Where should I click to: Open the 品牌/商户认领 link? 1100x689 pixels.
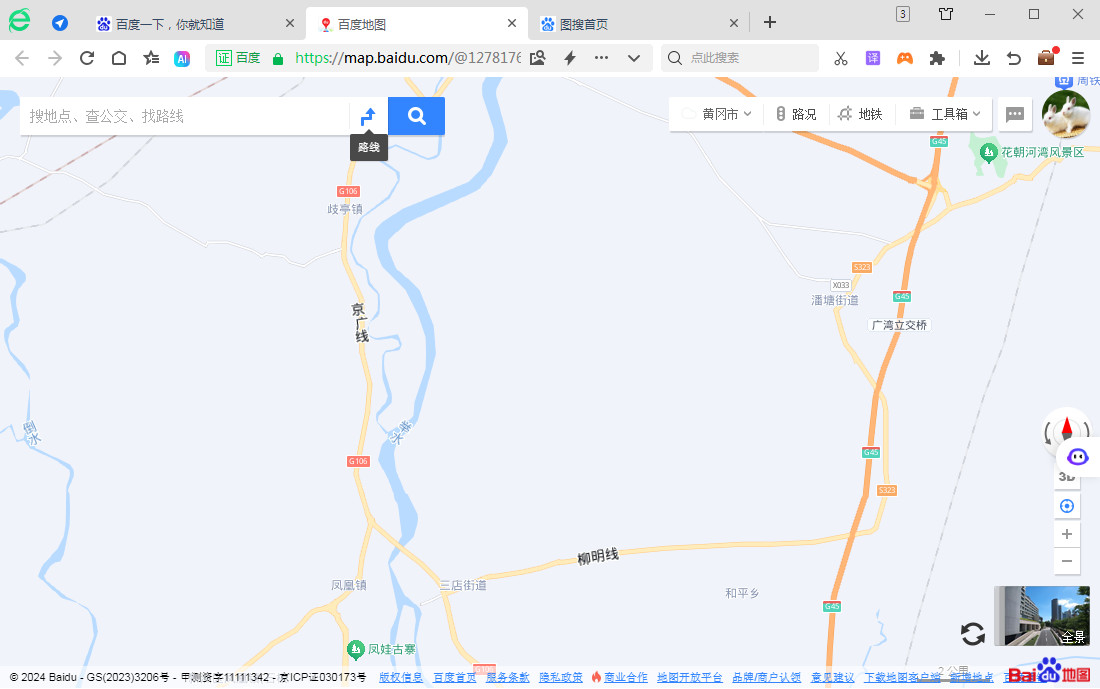[x=766, y=677]
